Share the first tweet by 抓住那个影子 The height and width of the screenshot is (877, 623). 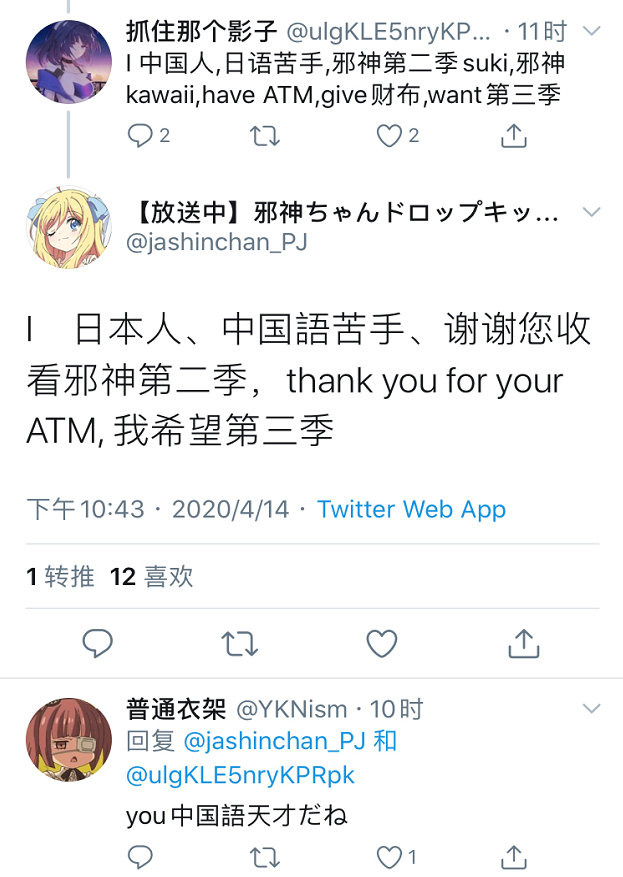(x=513, y=135)
